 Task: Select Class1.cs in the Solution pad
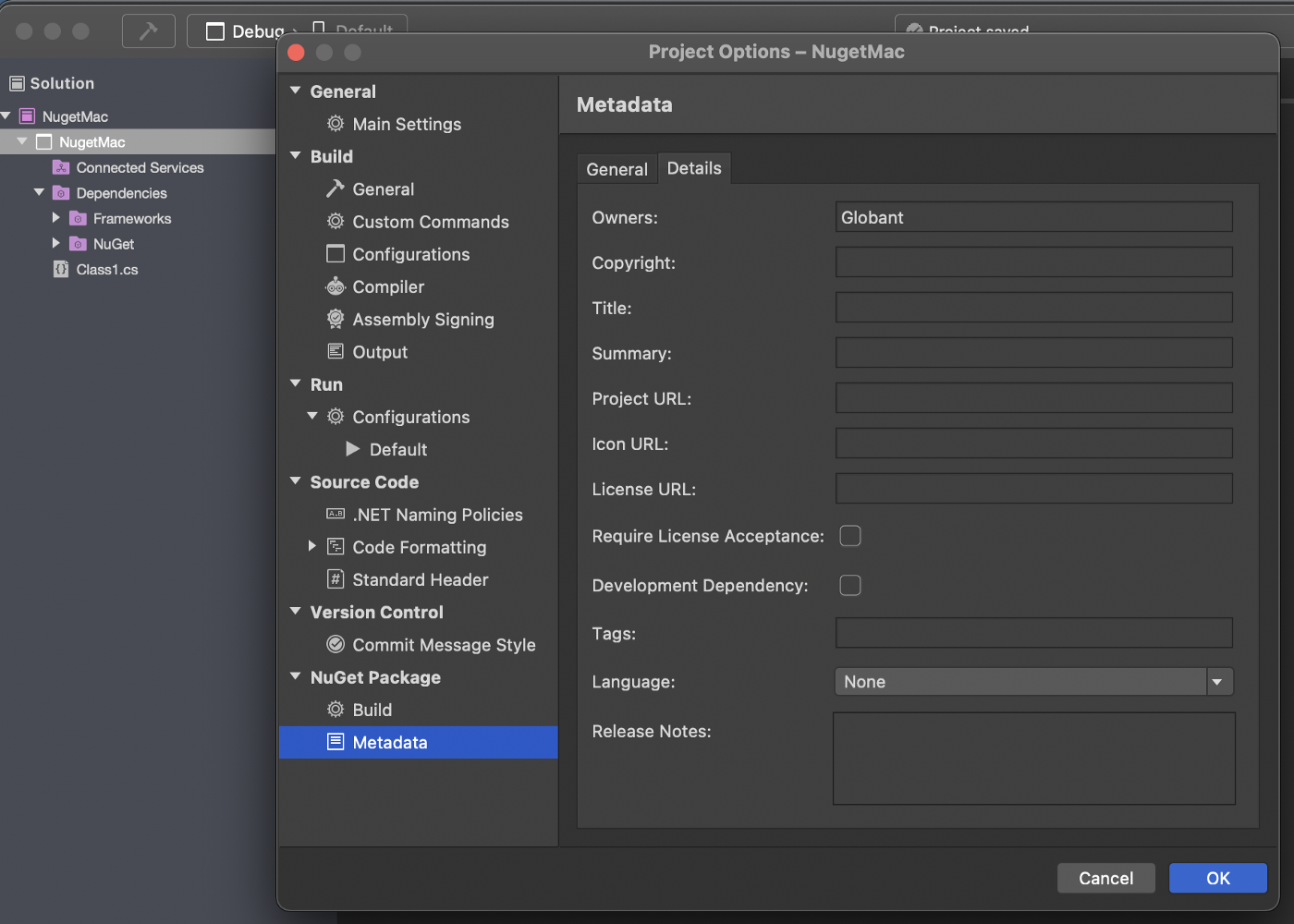(x=107, y=270)
